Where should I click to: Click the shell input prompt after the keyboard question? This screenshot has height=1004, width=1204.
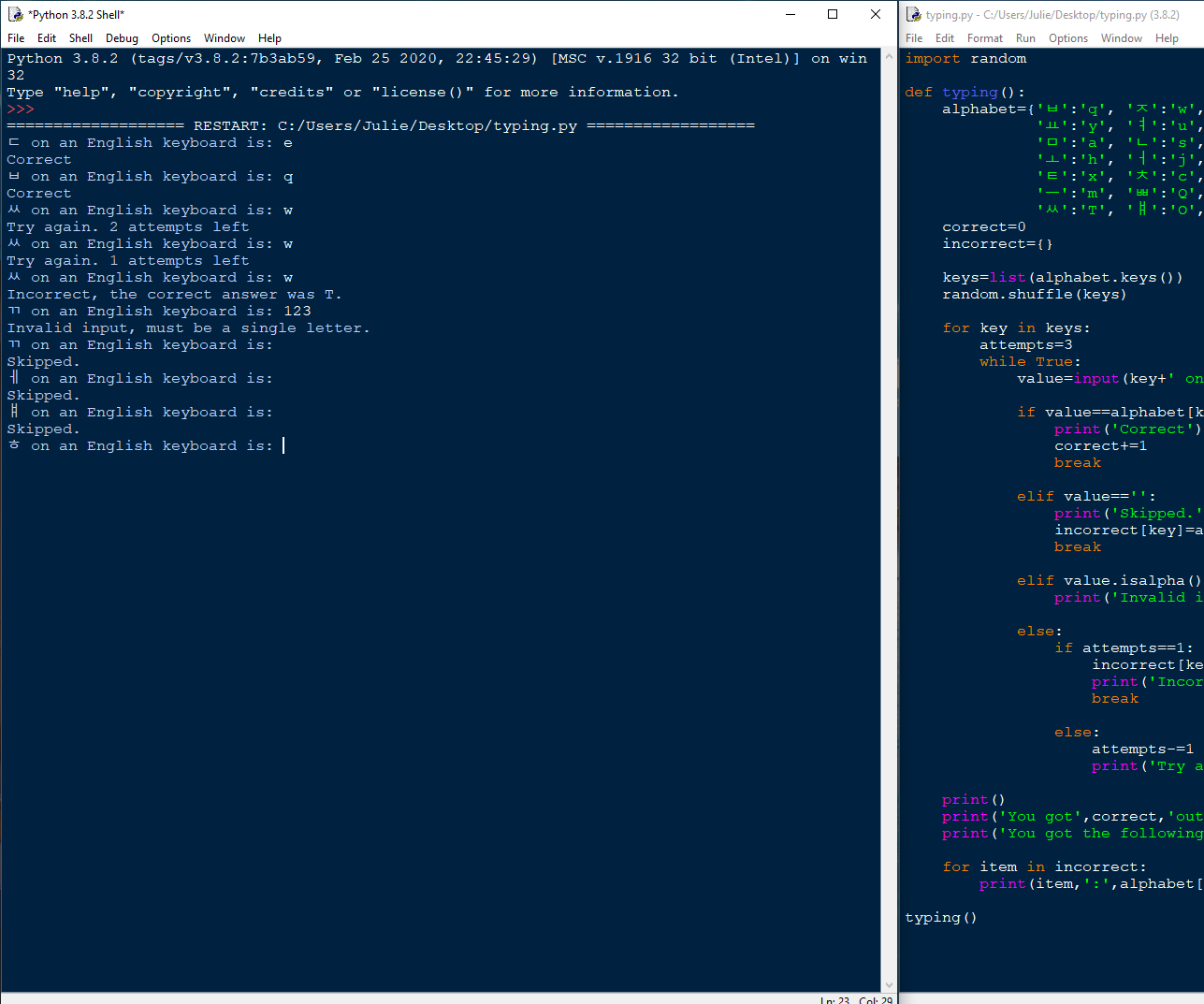click(283, 445)
